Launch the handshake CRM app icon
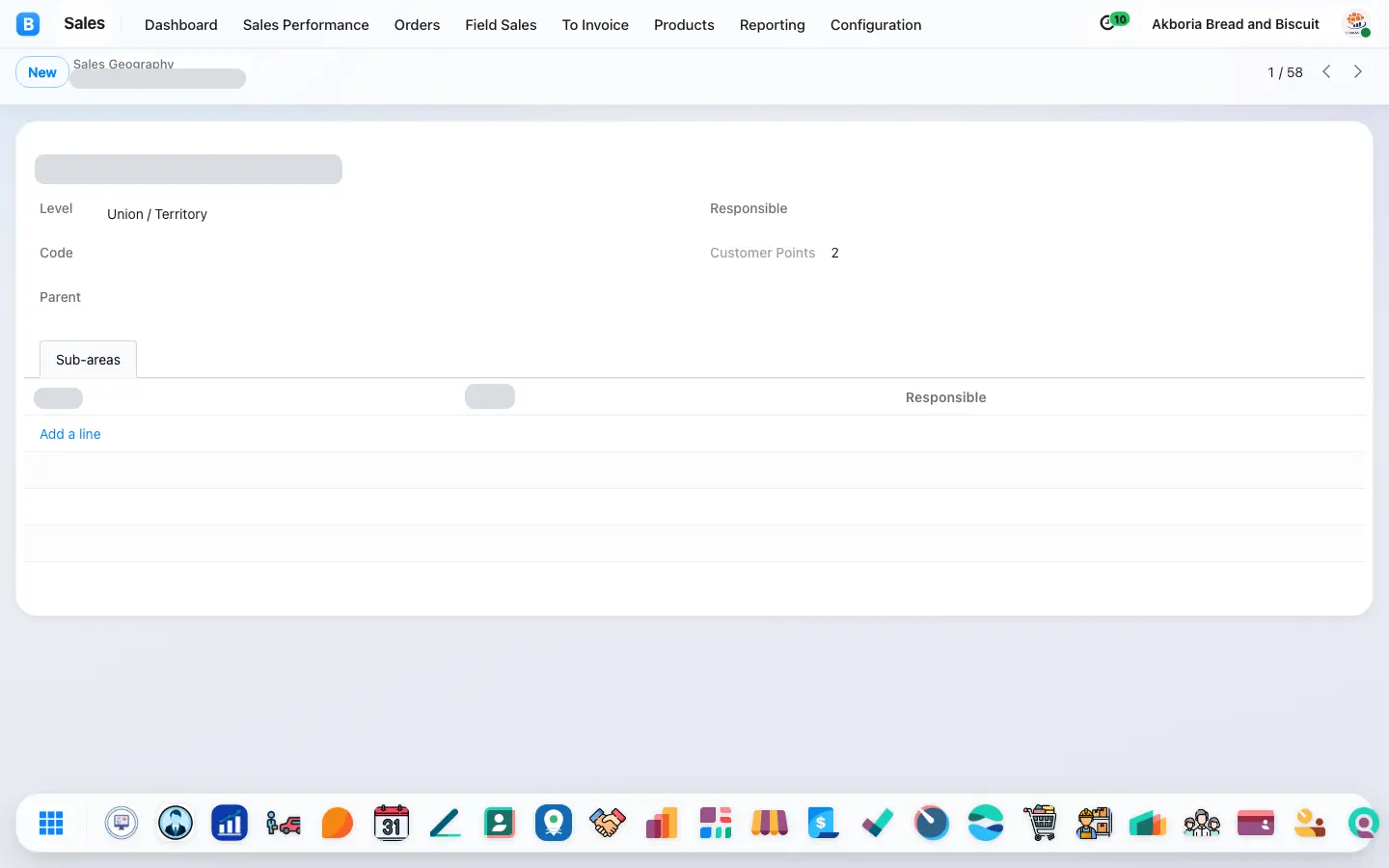Screen dimensions: 1389x868 [608, 823]
